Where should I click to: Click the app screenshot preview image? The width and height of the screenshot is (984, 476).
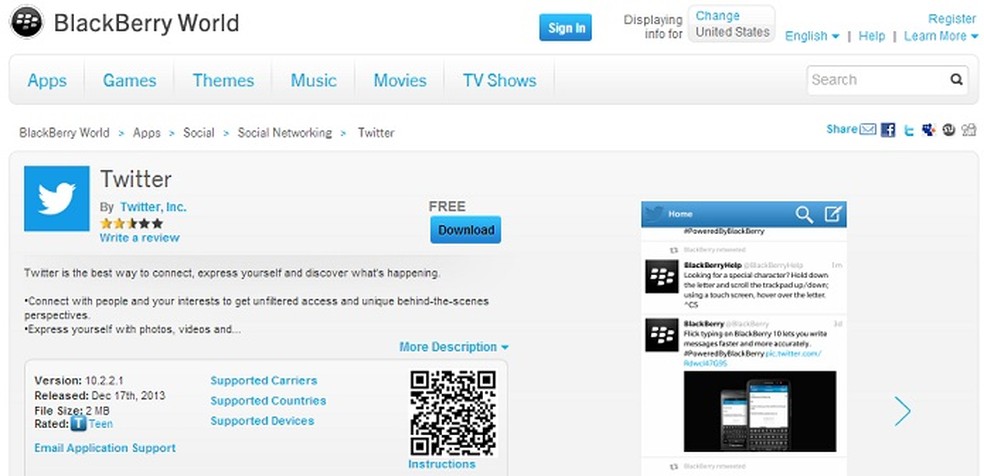[744, 339]
